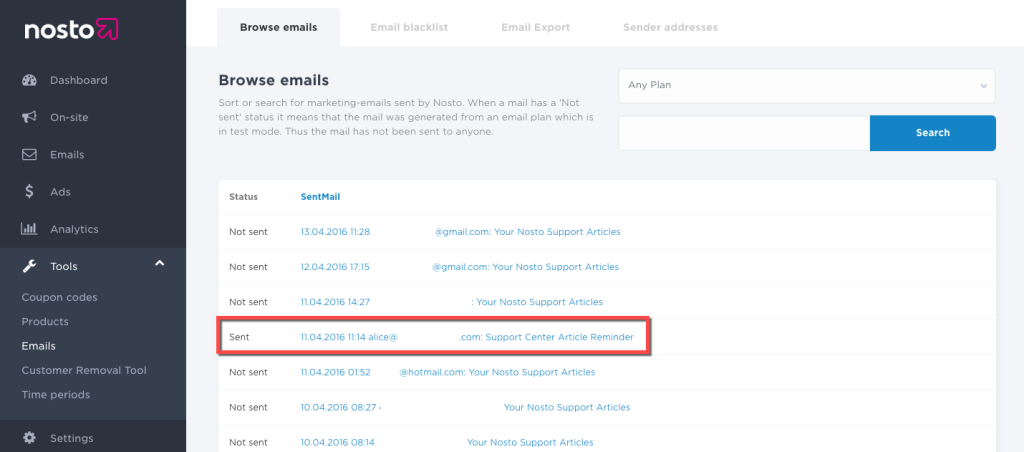Click the On-site megaphone icon

[29, 118]
